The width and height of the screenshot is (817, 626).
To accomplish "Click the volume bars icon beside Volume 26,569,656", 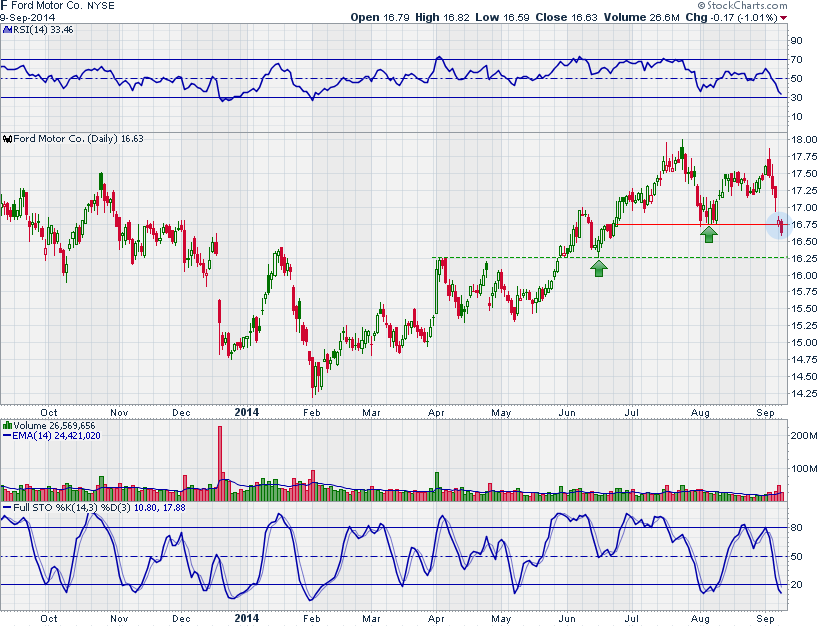I will pos(7,426).
